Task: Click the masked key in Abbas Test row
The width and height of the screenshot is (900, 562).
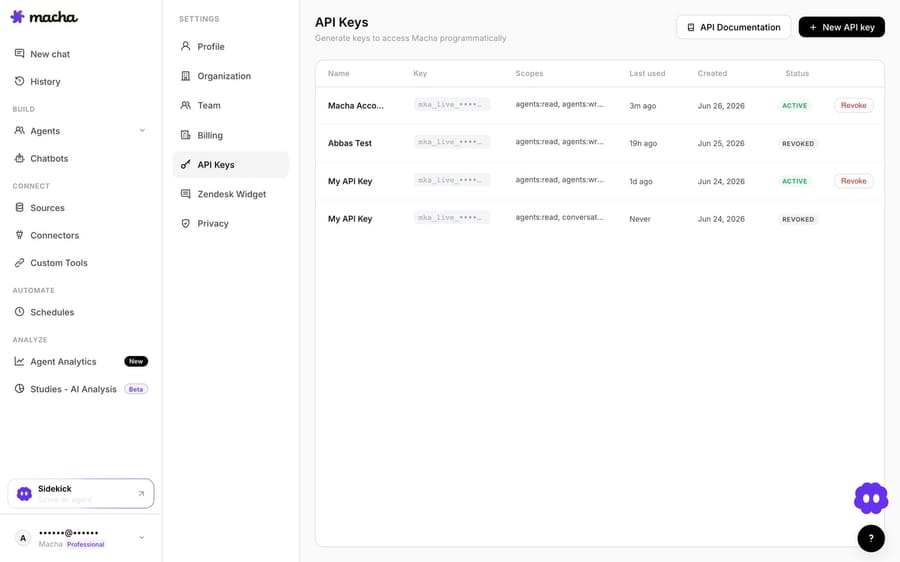Action: coord(452,142)
